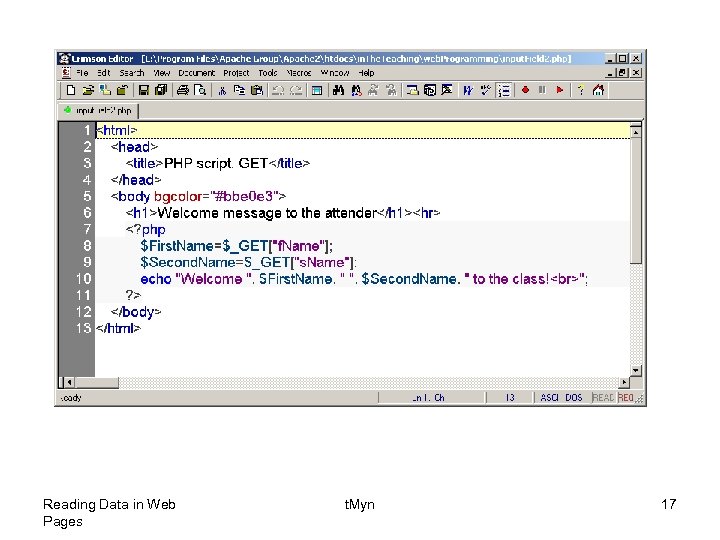The width and height of the screenshot is (720, 540).
Task: Click the </body> closing tag line
Action: point(136,312)
